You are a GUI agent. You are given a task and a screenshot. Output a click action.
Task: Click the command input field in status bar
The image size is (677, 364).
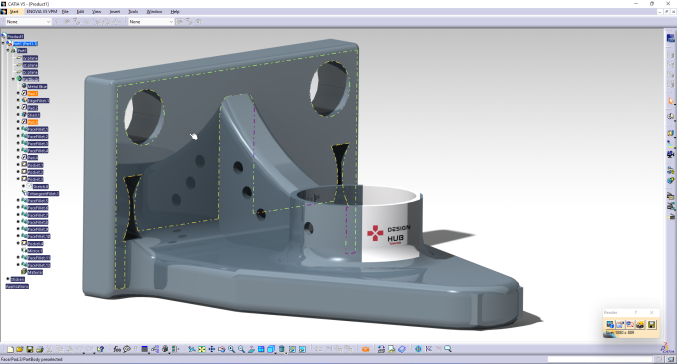[600, 359]
